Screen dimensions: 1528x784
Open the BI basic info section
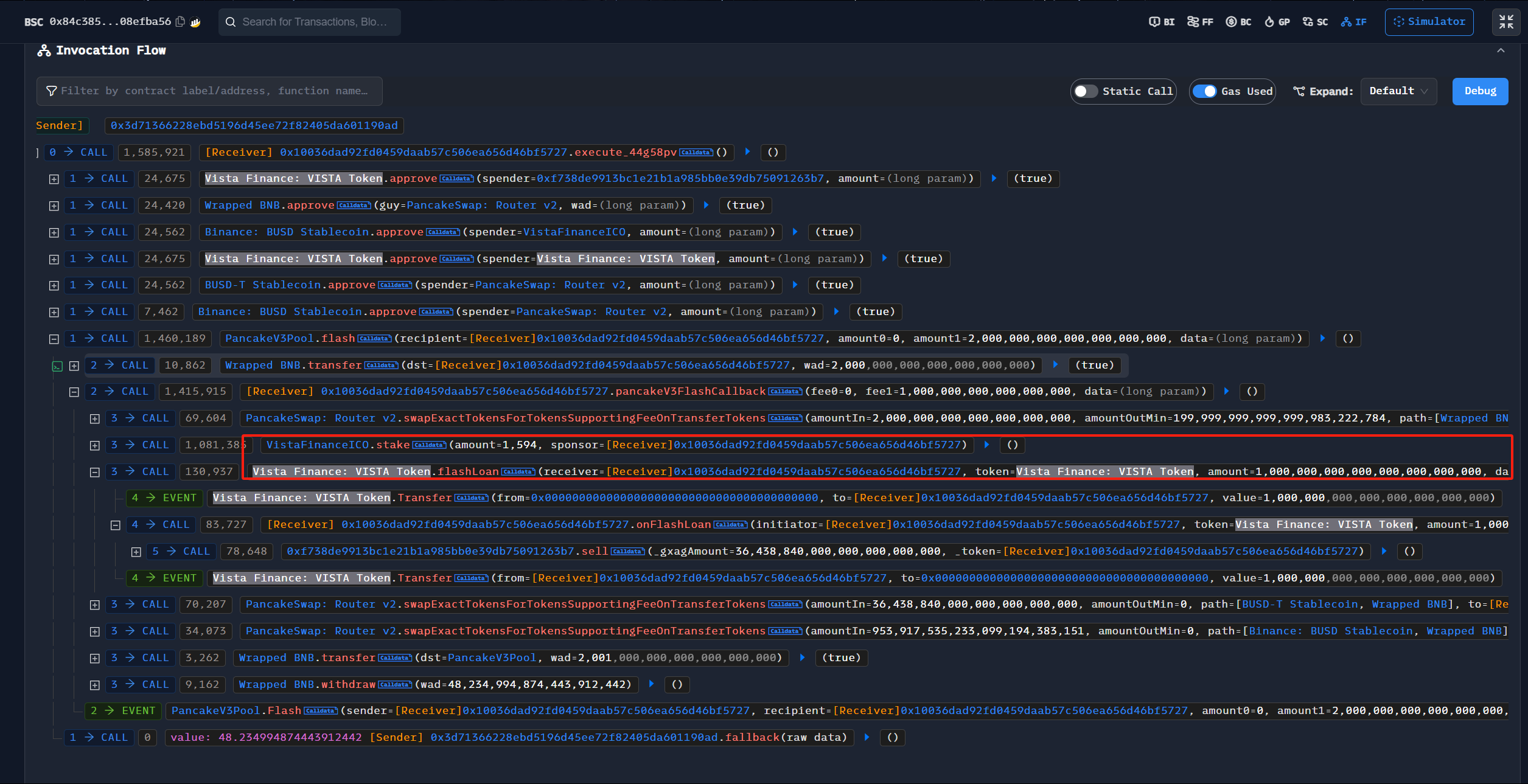1162,22
